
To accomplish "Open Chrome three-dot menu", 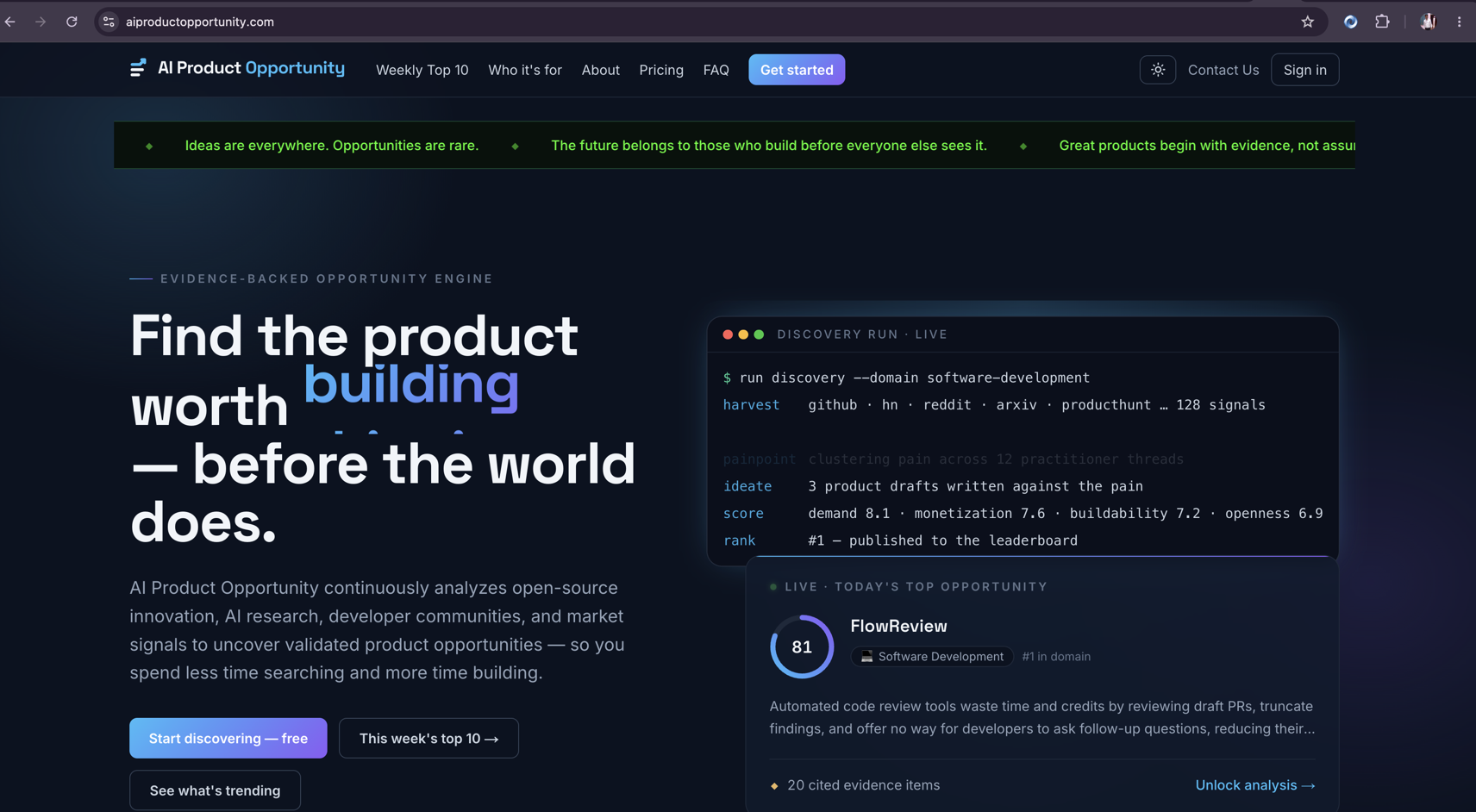I will [1460, 22].
